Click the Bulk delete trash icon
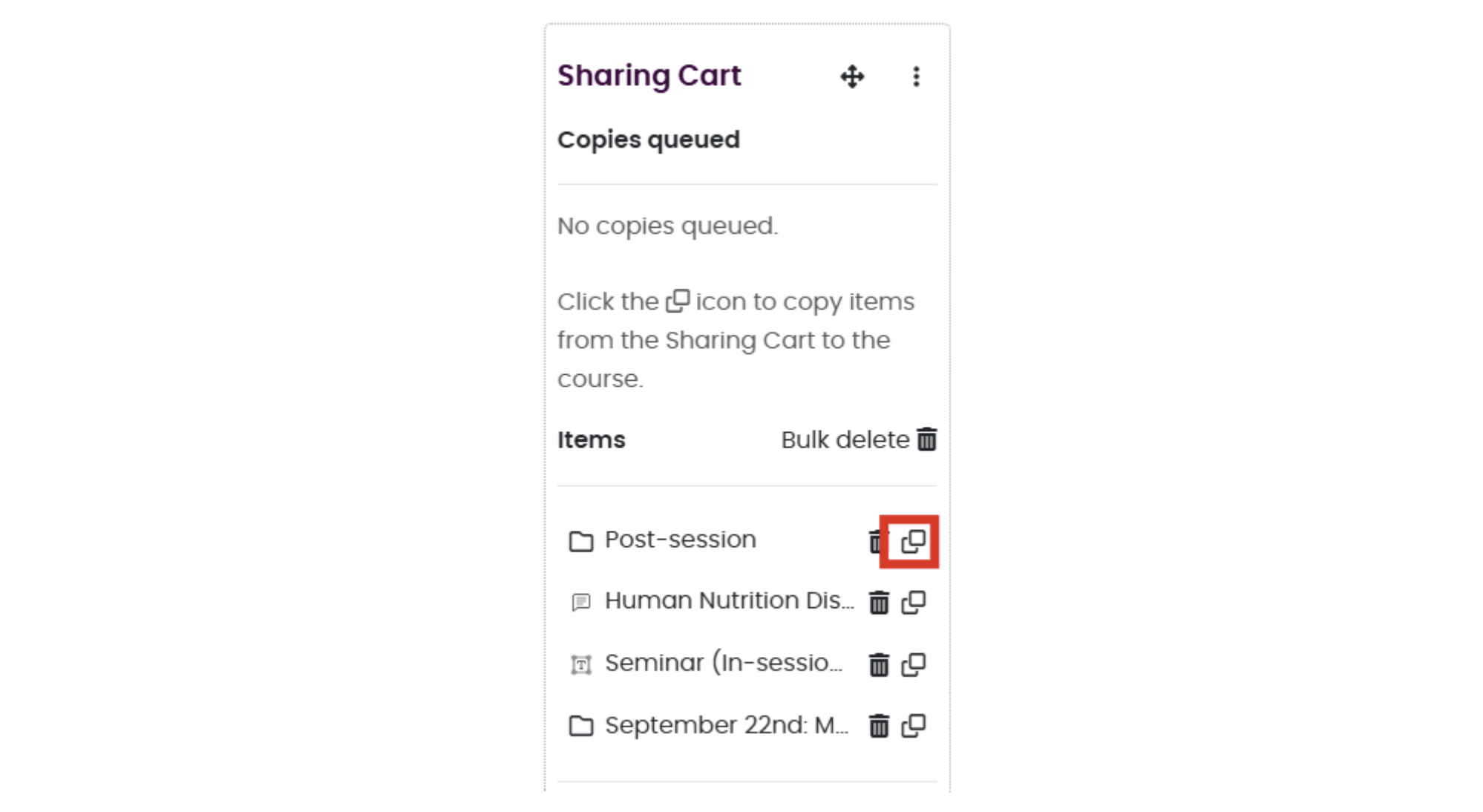The image size is (1483, 812). pyautogui.click(x=927, y=439)
